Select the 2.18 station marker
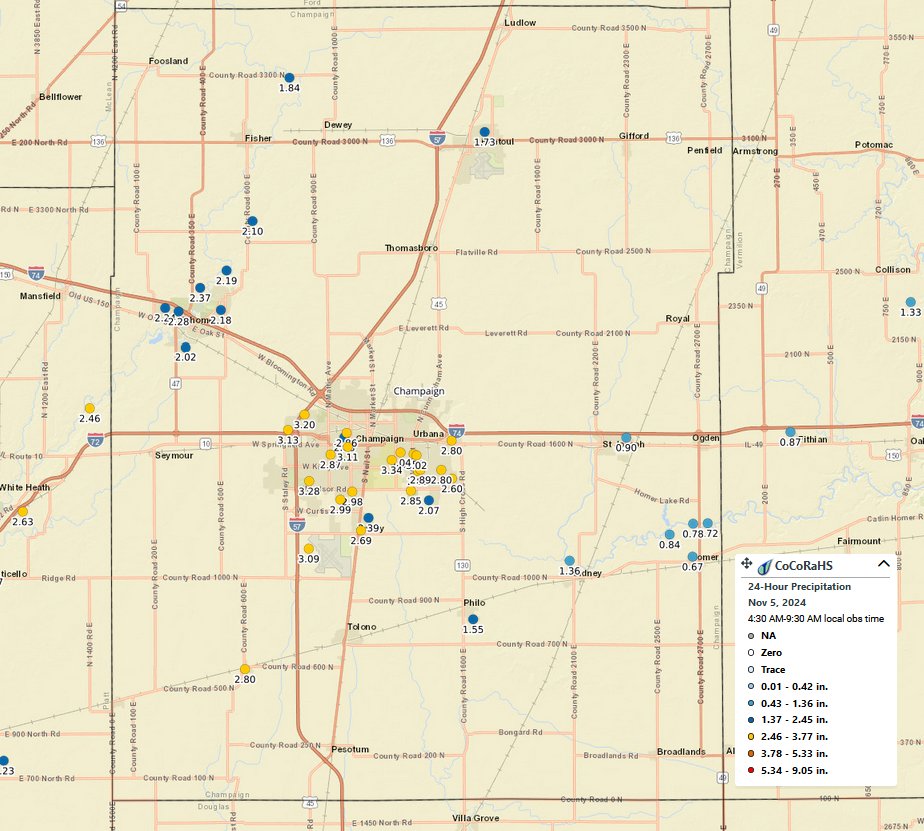This screenshot has width=924, height=831. click(x=220, y=310)
